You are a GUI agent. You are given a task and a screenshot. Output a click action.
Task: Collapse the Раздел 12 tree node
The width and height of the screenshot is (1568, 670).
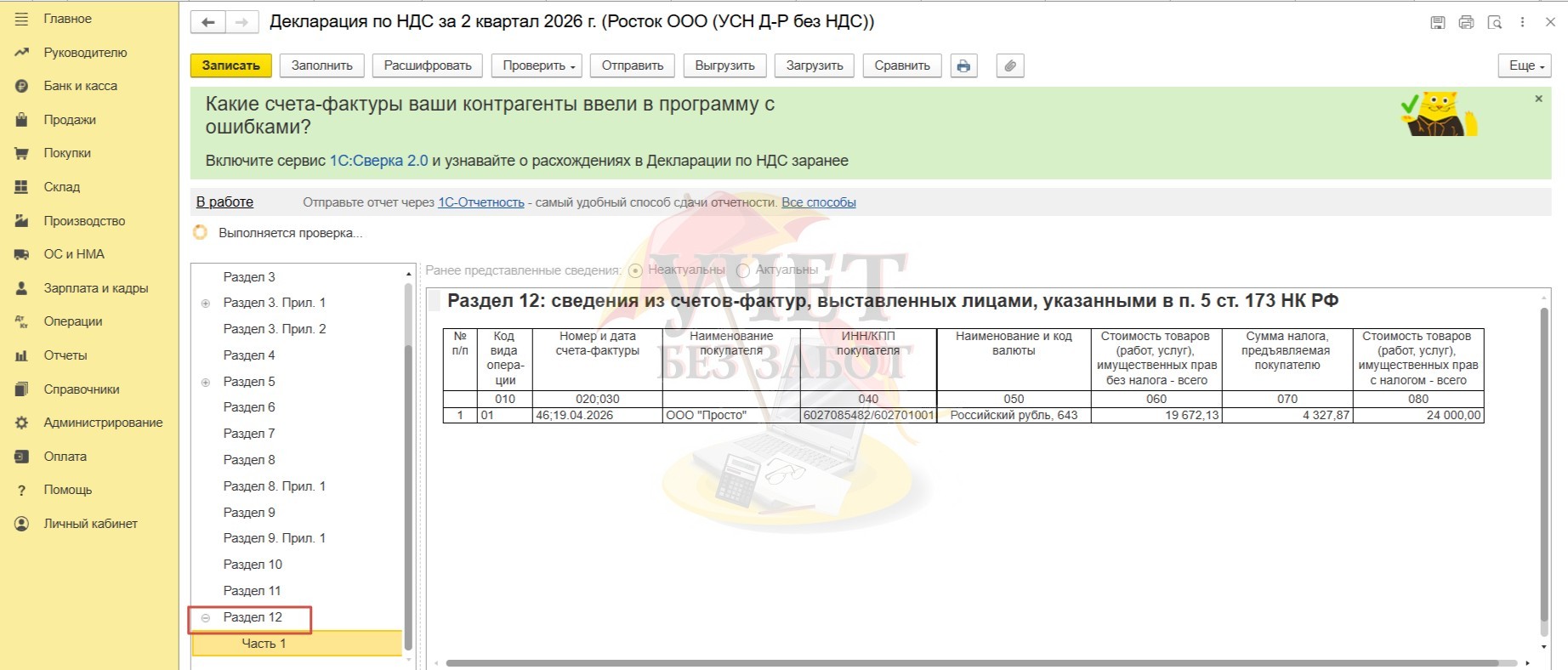point(205,618)
